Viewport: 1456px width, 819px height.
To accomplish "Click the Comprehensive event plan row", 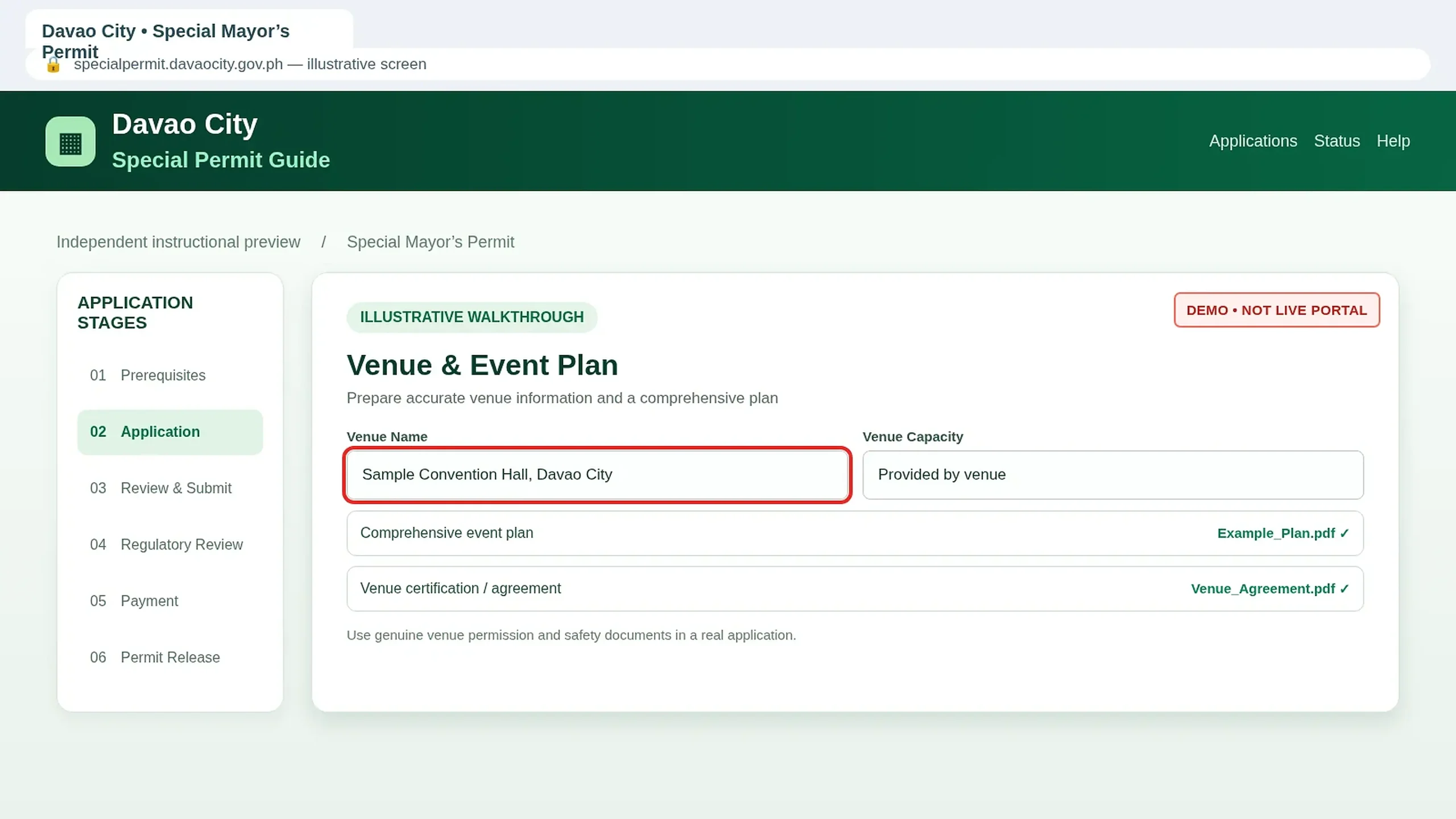I will pos(855,533).
